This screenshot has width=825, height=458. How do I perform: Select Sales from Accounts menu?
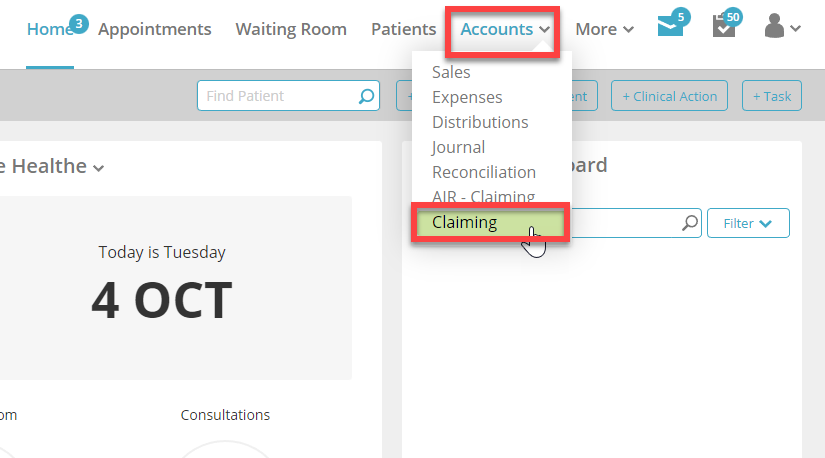(x=451, y=72)
